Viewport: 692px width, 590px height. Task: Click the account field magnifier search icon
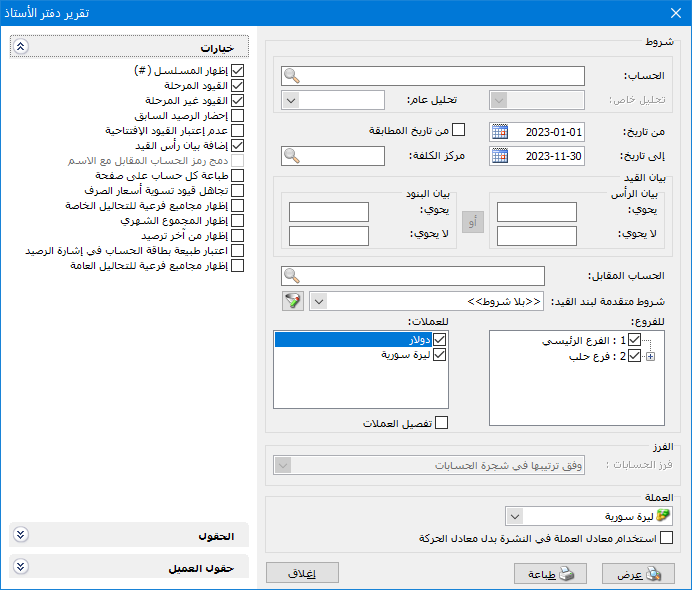[291, 76]
